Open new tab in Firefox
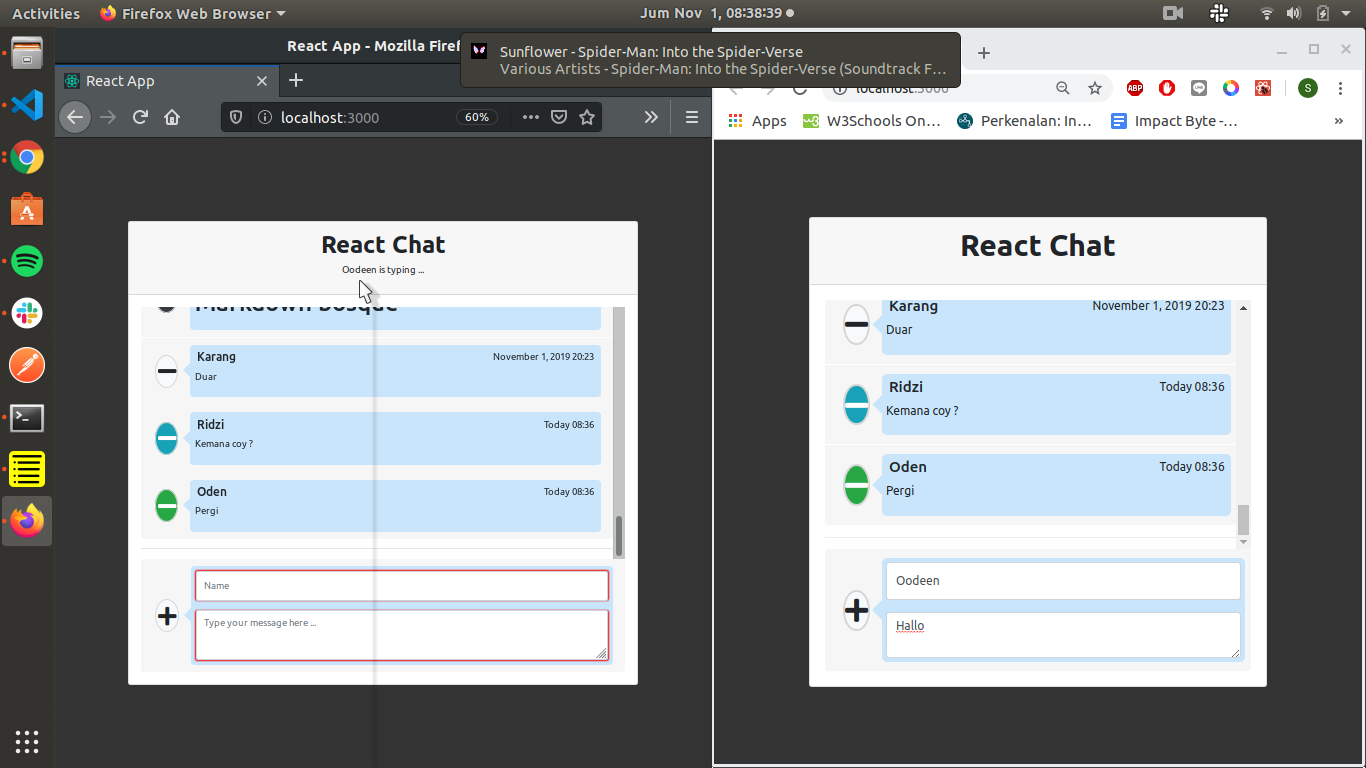Viewport: 1366px width, 768px height. click(295, 81)
